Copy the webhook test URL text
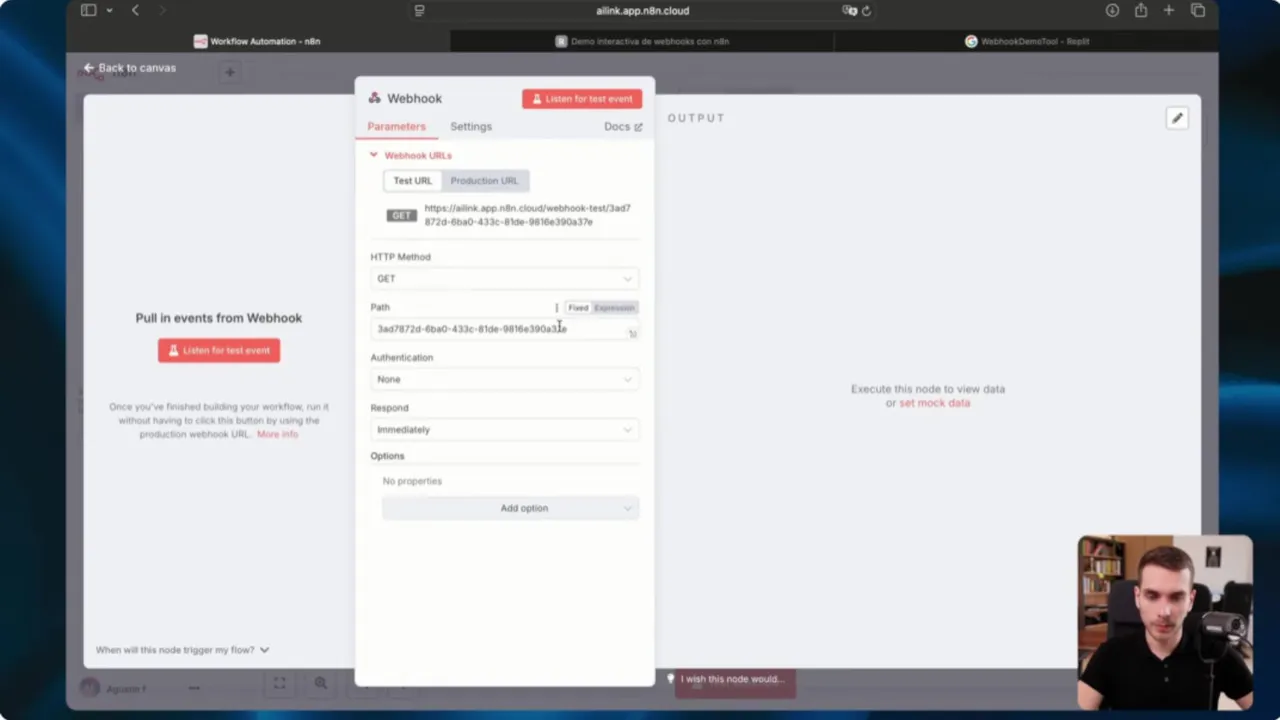Viewport: 1280px width, 720px height. point(527,215)
